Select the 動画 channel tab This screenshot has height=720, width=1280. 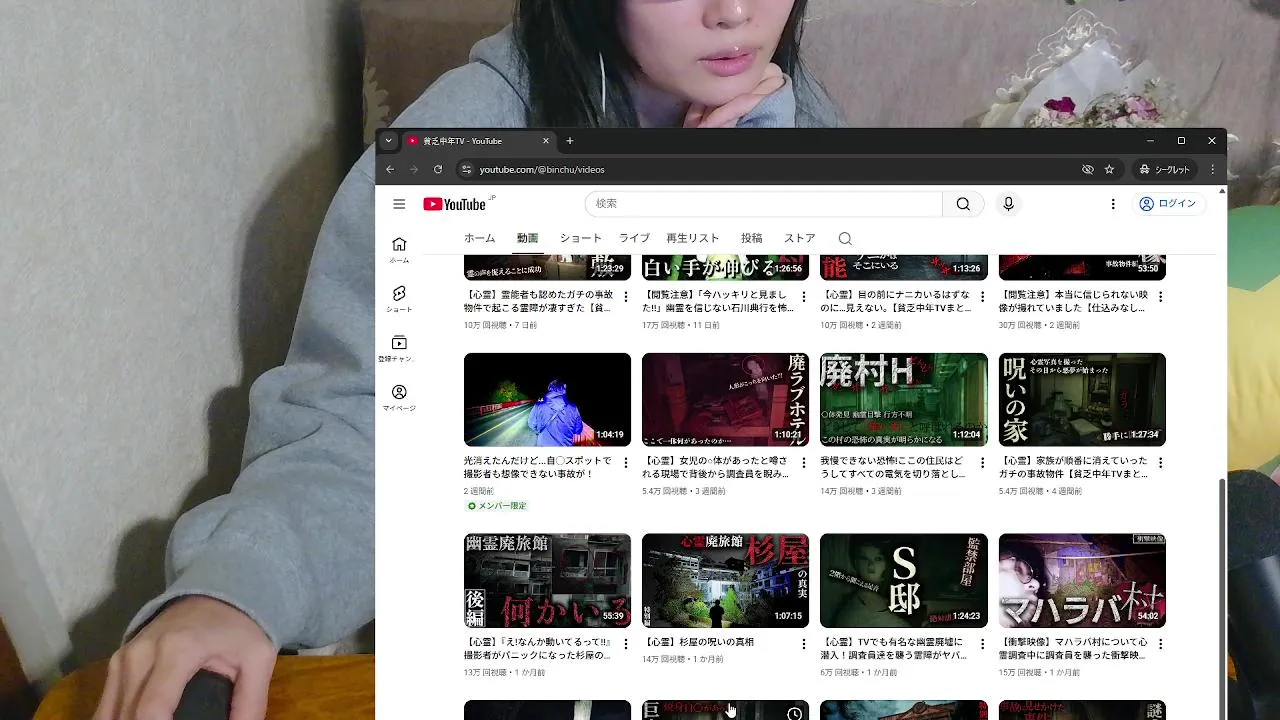pyautogui.click(x=527, y=238)
